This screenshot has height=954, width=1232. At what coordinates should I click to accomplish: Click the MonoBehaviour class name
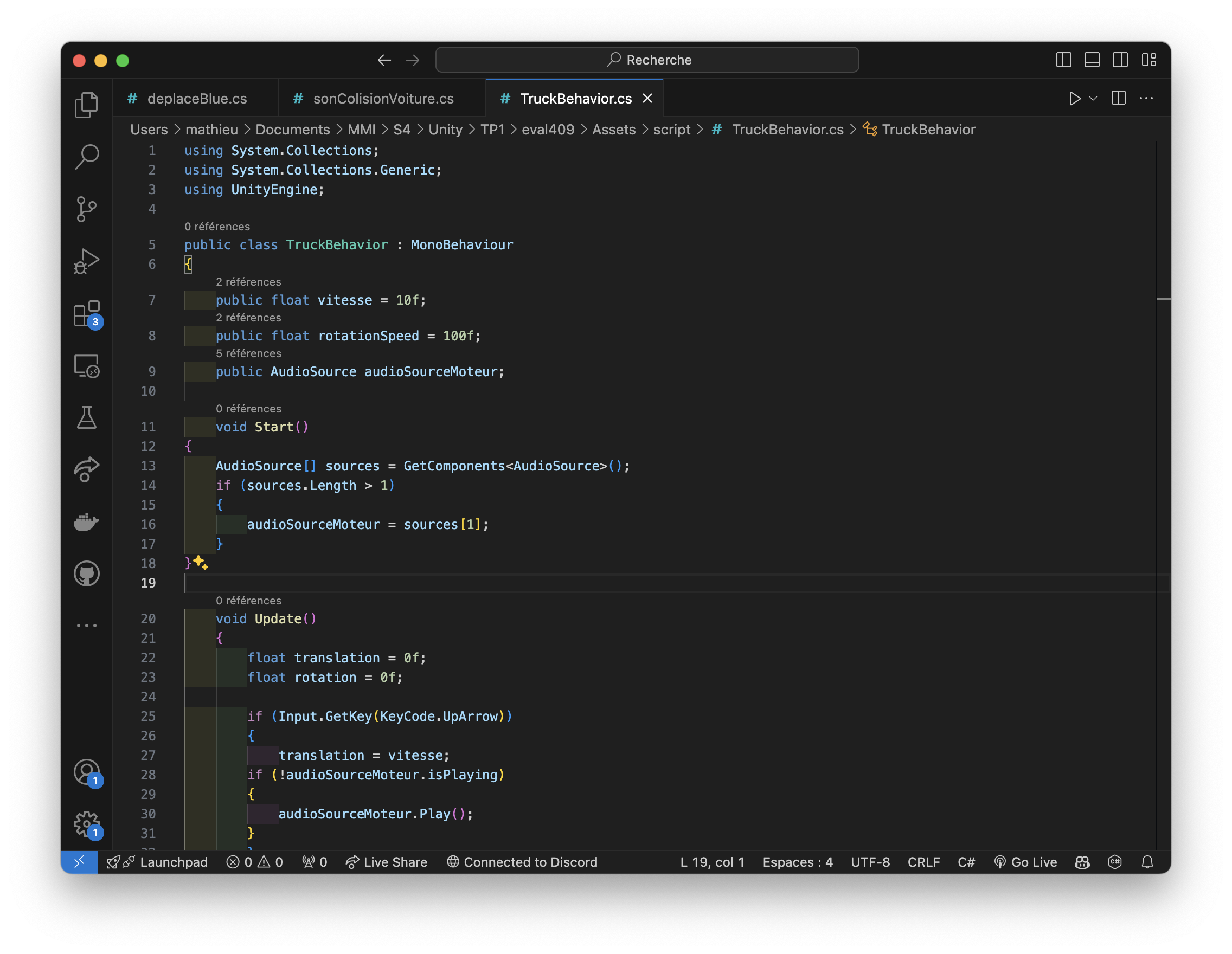coord(462,244)
